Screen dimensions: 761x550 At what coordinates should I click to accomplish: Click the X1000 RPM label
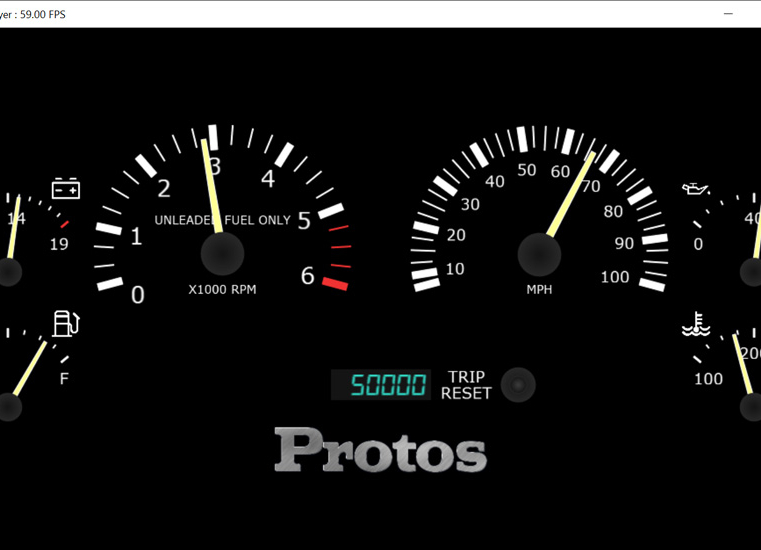[x=222, y=290]
